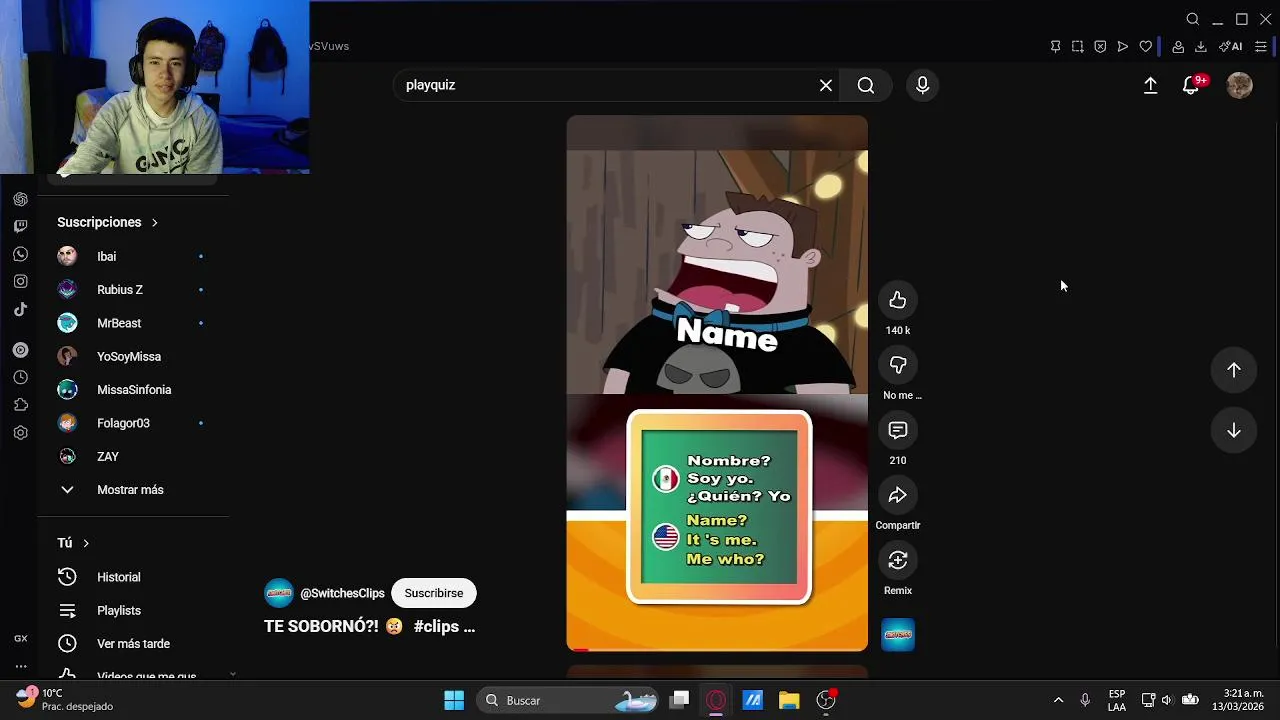The image size is (1280, 720).
Task: Open the ad blocker shield icon
Action: [1100, 47]
